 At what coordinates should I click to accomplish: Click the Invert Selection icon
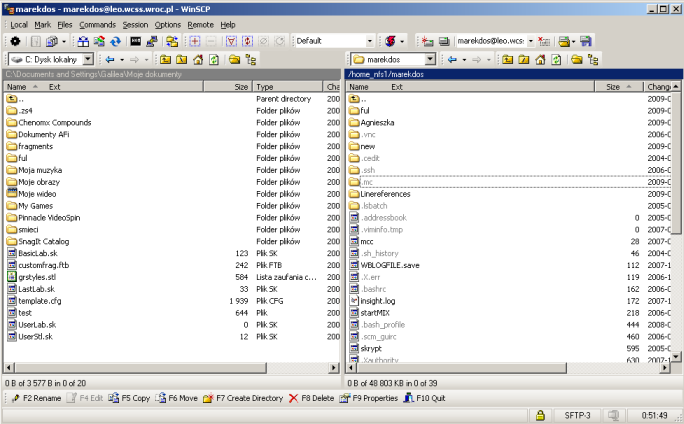[x=247, y=41]
